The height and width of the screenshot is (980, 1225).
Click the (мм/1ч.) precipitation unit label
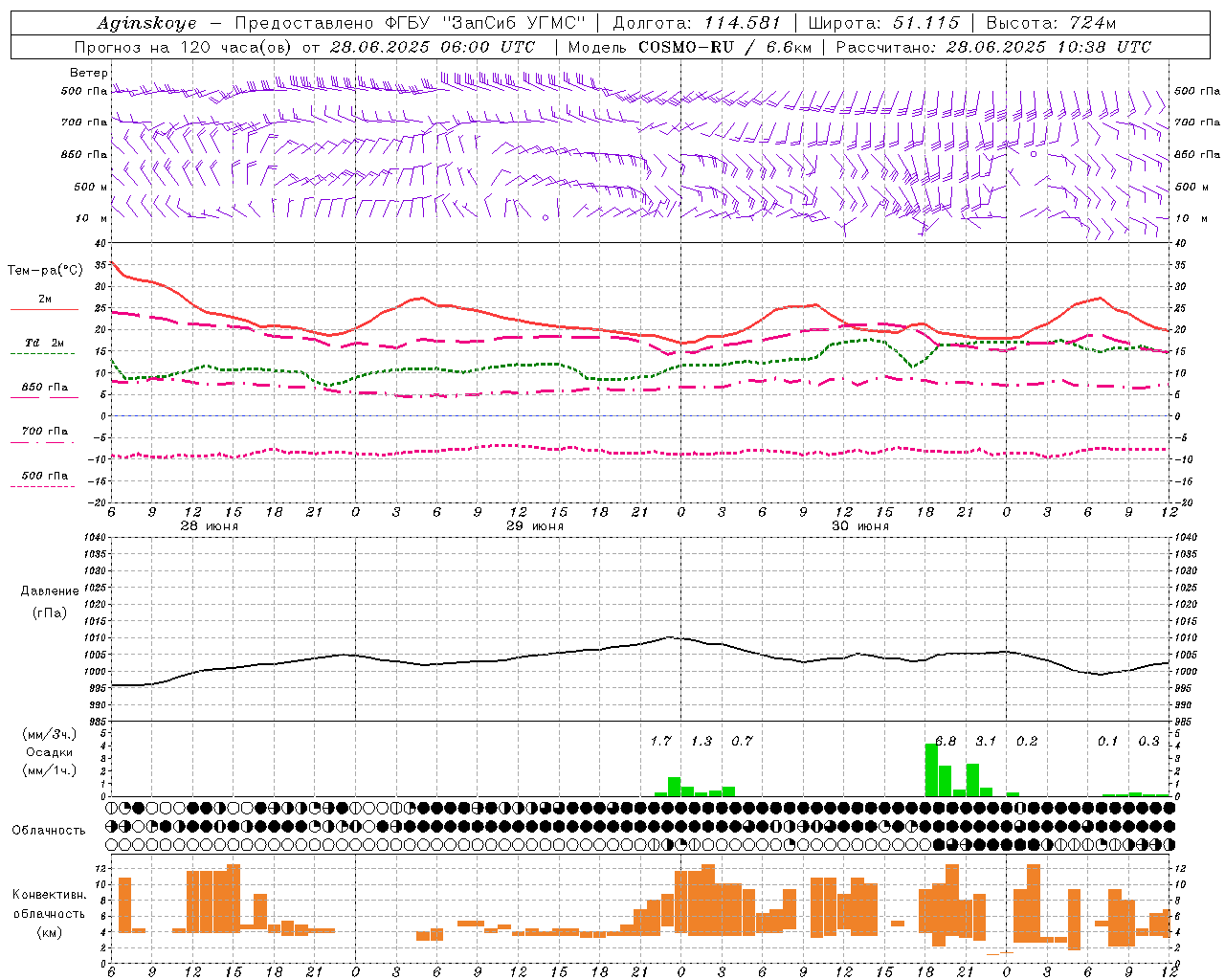click(x=49, y=770)
